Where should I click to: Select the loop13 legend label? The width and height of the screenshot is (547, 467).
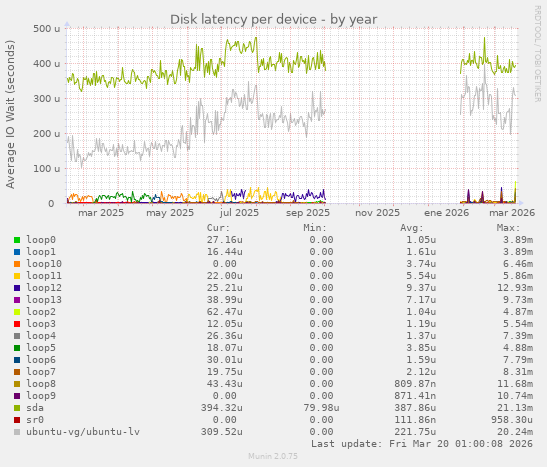[x=44, y=300]
